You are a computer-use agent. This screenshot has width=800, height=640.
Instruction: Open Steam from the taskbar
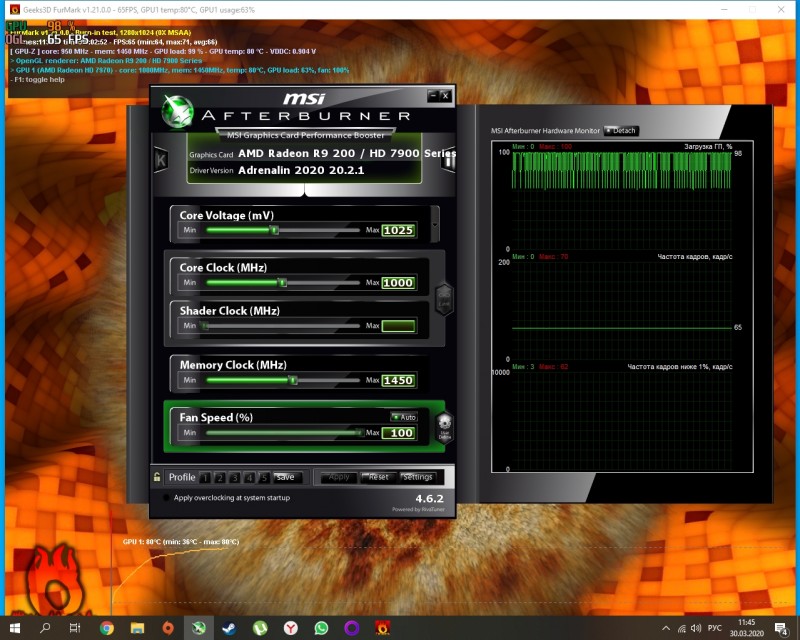pyautogui.click(x=229, y=628)
